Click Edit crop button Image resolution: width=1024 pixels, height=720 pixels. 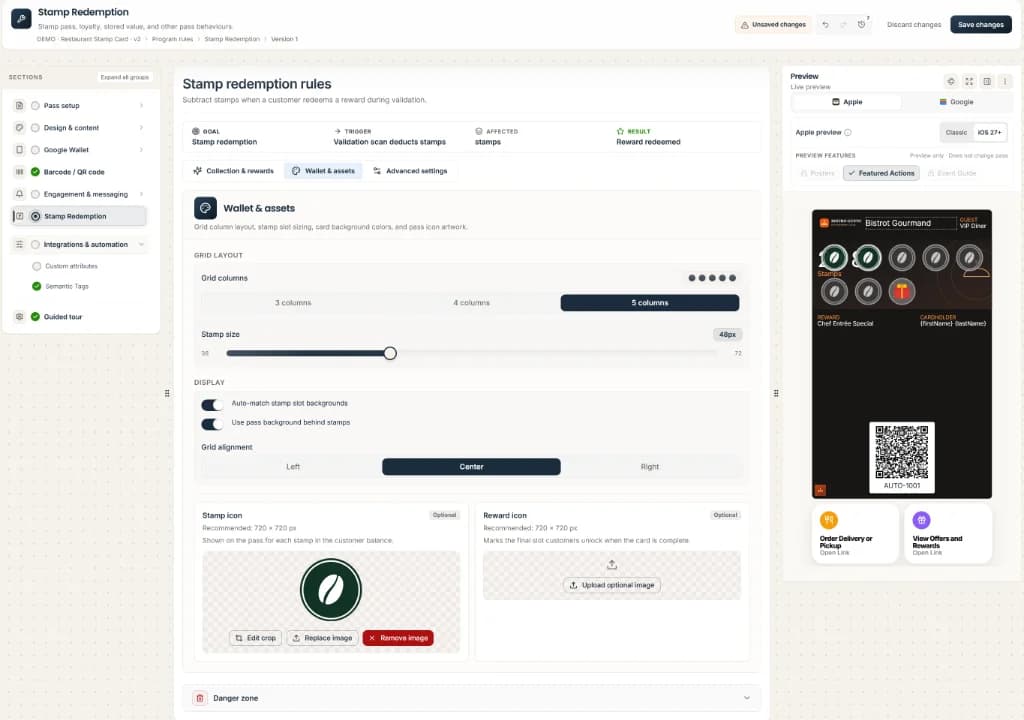coord(255,638)
